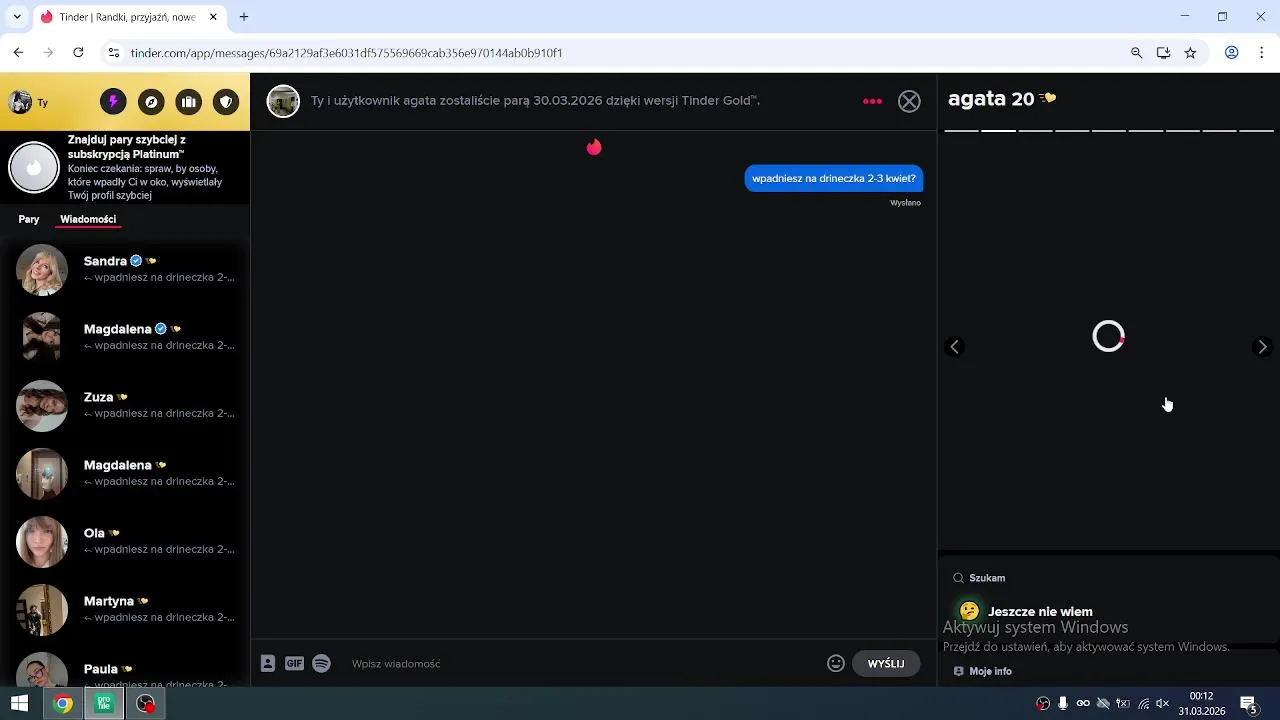The width and height of the screenshot is (1280, 720).
Task: Go back in the browser
Action: tap(18, 53)
